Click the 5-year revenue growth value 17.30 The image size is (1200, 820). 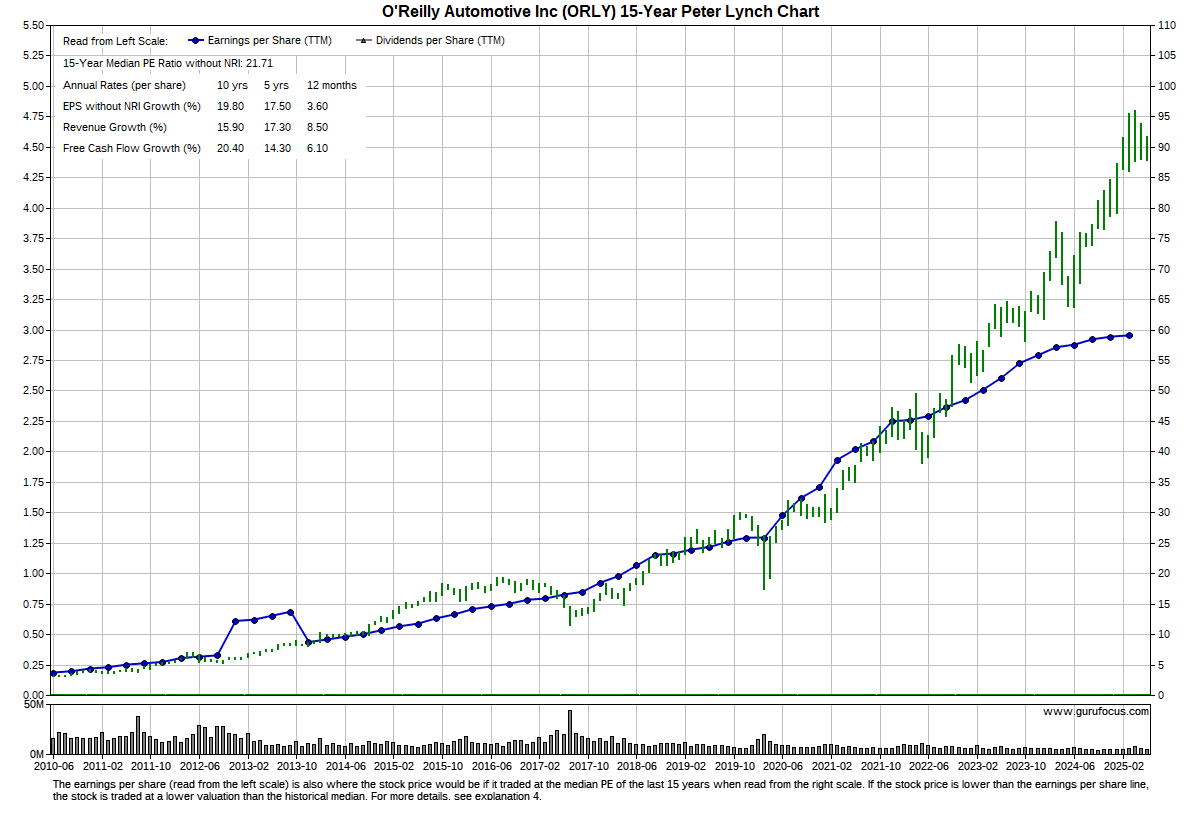point(277,127)
